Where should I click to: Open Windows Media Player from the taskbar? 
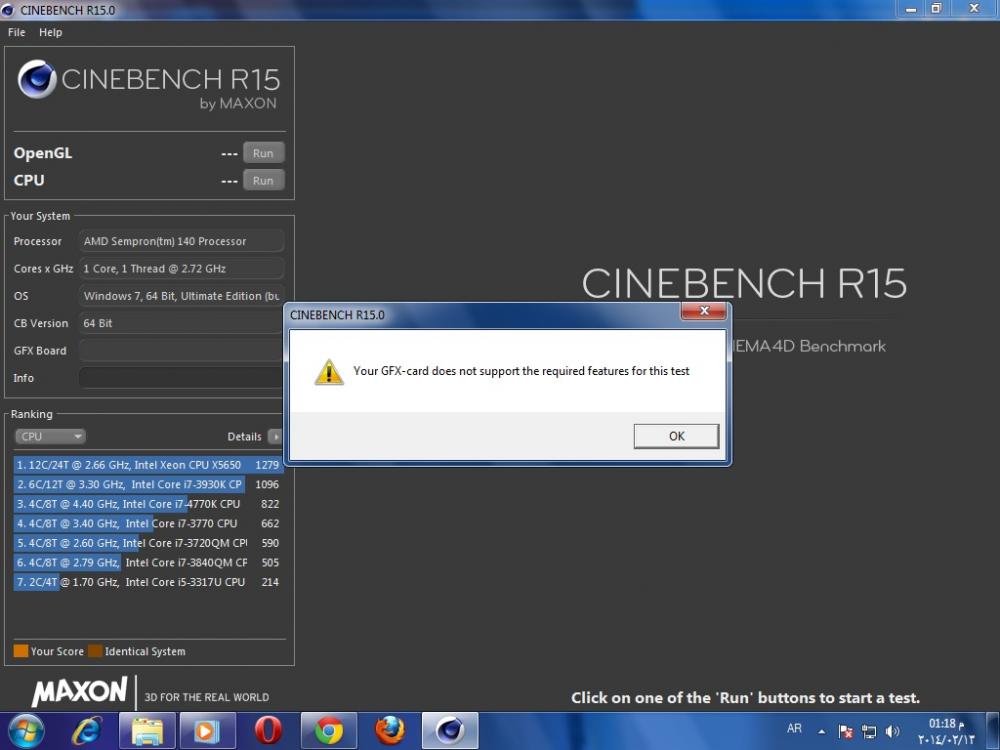point(207,731)
